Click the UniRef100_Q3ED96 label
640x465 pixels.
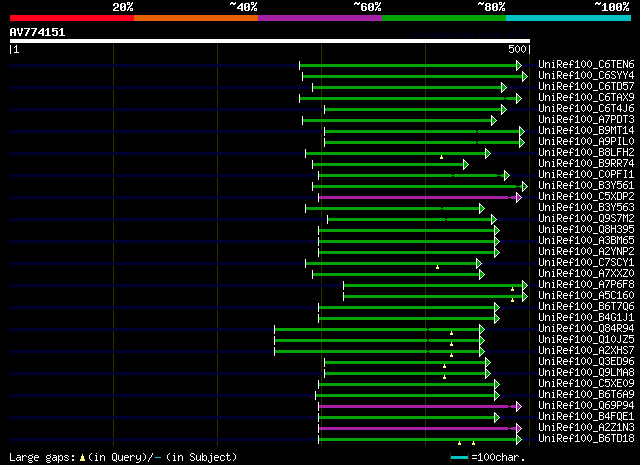click(586, 362)
